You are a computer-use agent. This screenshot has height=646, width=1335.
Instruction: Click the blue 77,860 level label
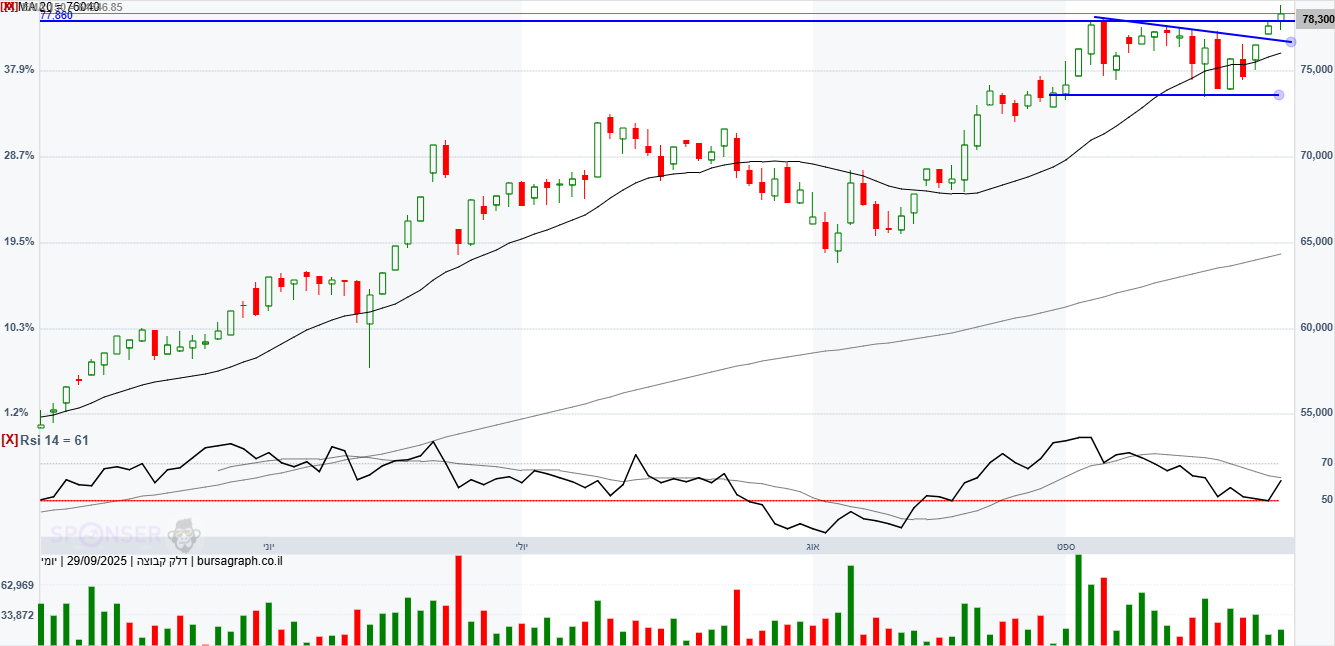click(56, 16)
